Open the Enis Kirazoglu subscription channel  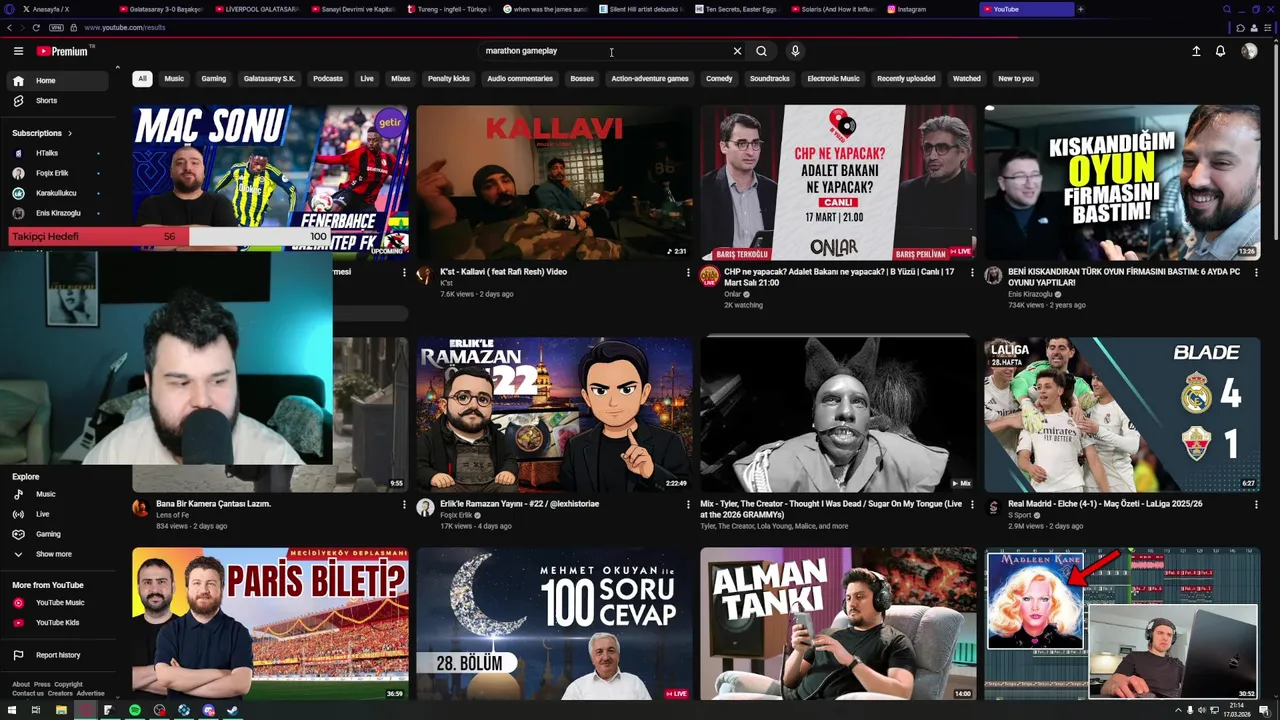point(58,213)
